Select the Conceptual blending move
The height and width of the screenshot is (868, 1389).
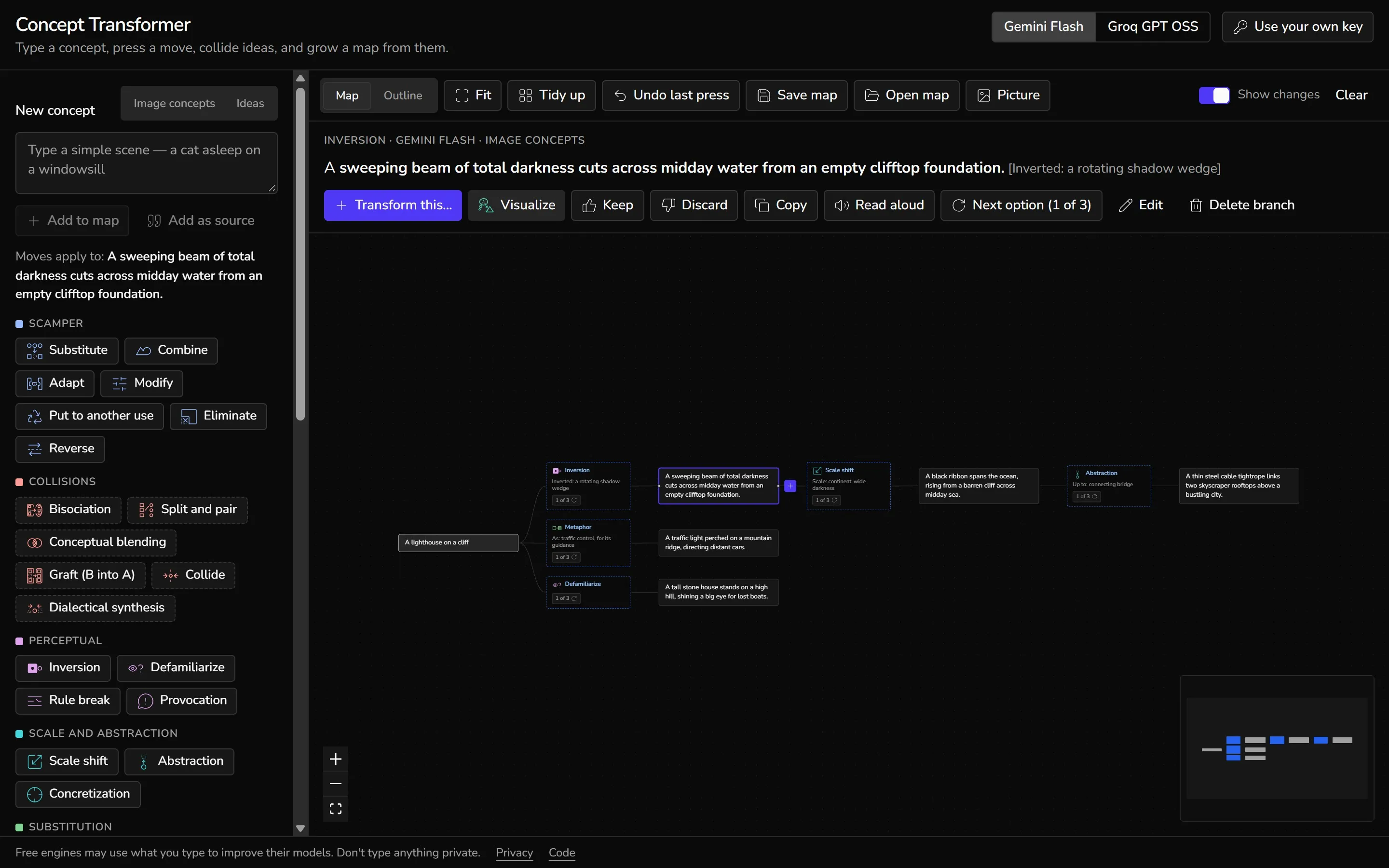(x=96, y=542)
